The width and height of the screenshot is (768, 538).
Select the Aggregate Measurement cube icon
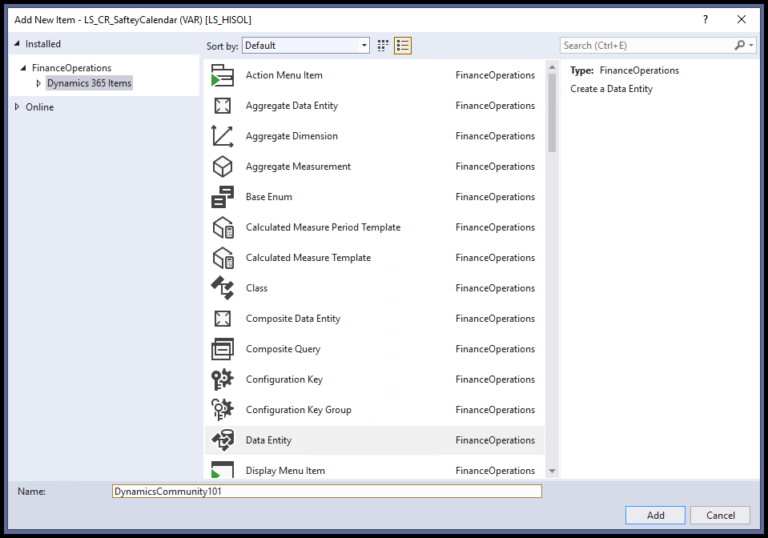coord(222,167)
